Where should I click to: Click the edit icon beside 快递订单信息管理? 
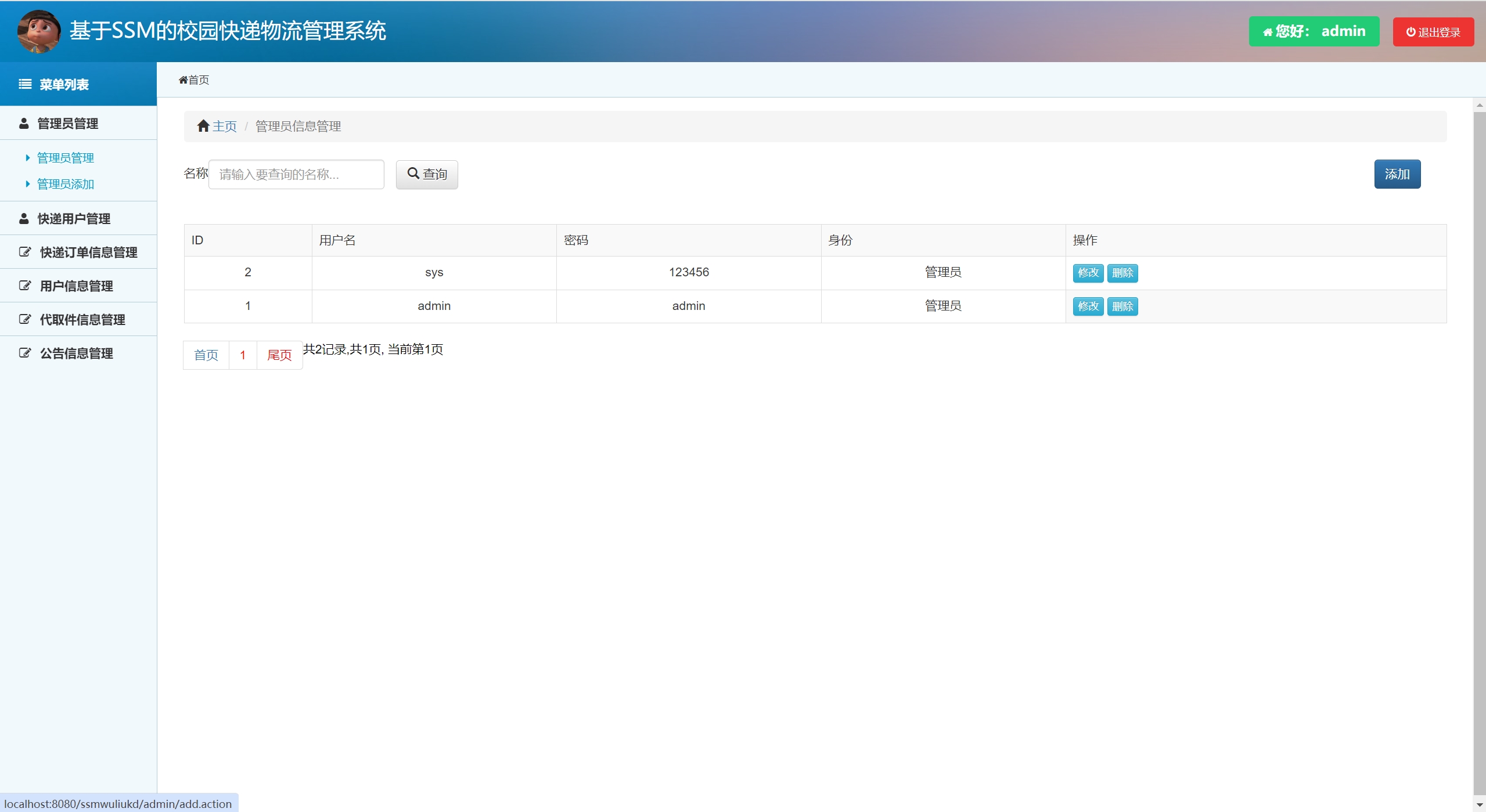(x=25, y=252)
